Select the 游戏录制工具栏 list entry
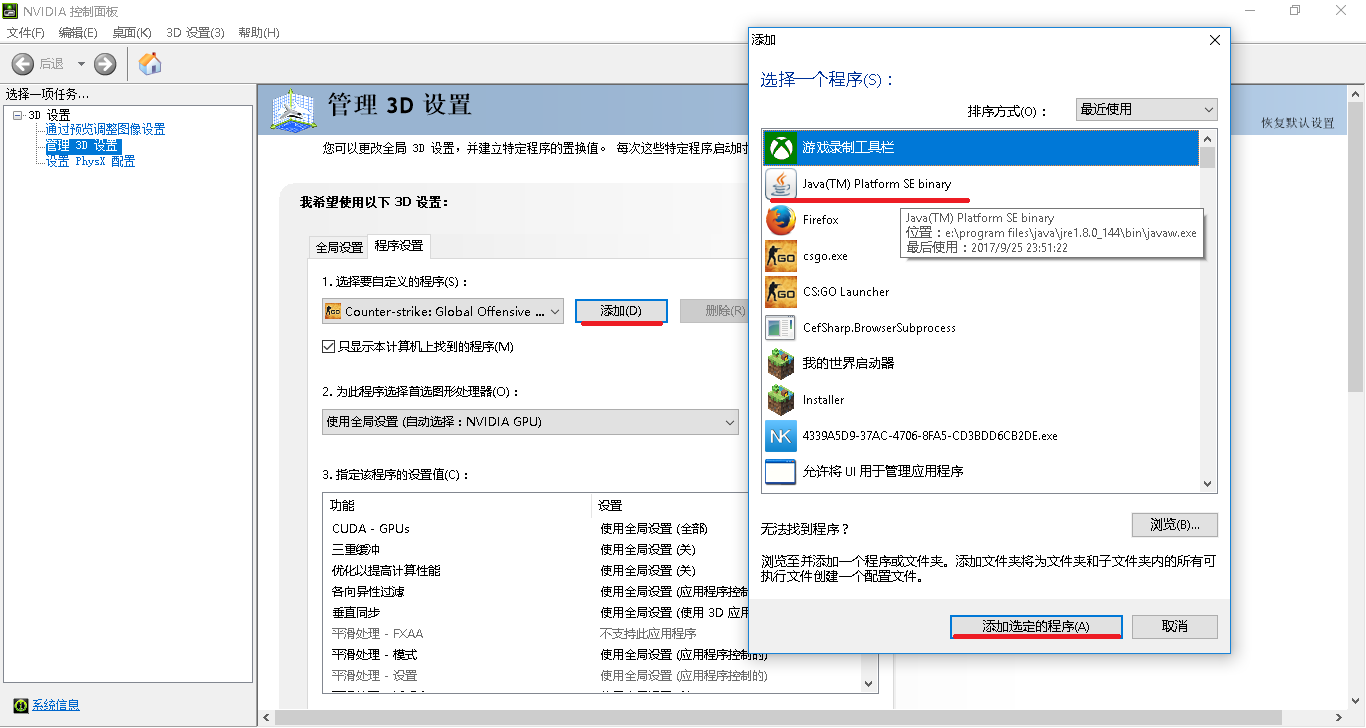The image size is (1366, 728). [980, 148]
